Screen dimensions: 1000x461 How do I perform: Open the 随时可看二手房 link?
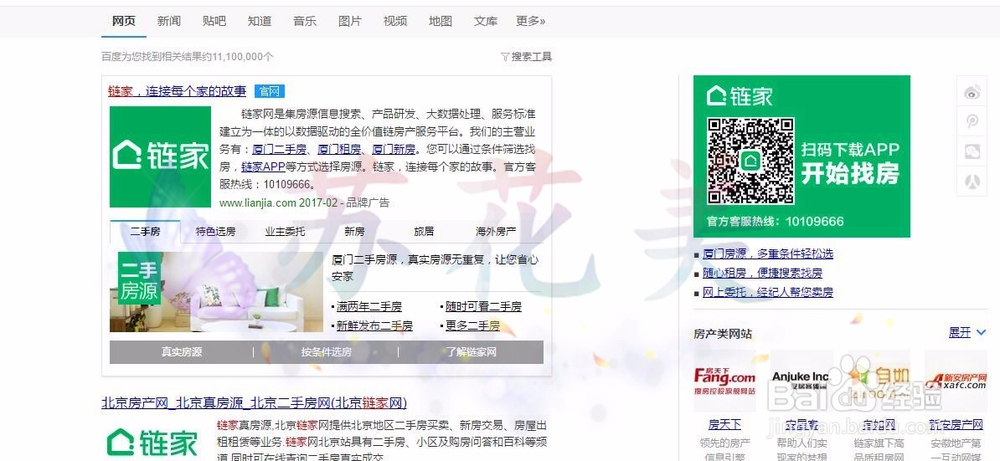[483, 307]
